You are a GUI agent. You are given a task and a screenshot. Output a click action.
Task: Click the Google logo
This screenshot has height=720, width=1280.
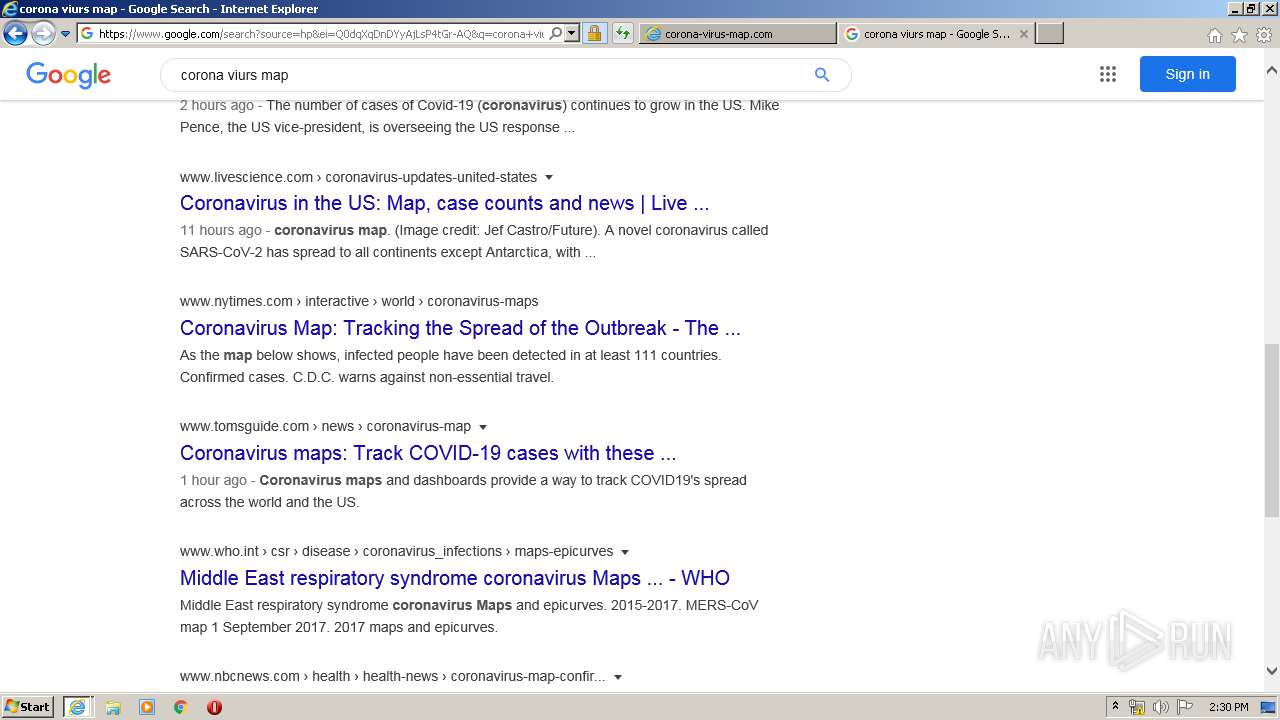click(x=68, y=75)
